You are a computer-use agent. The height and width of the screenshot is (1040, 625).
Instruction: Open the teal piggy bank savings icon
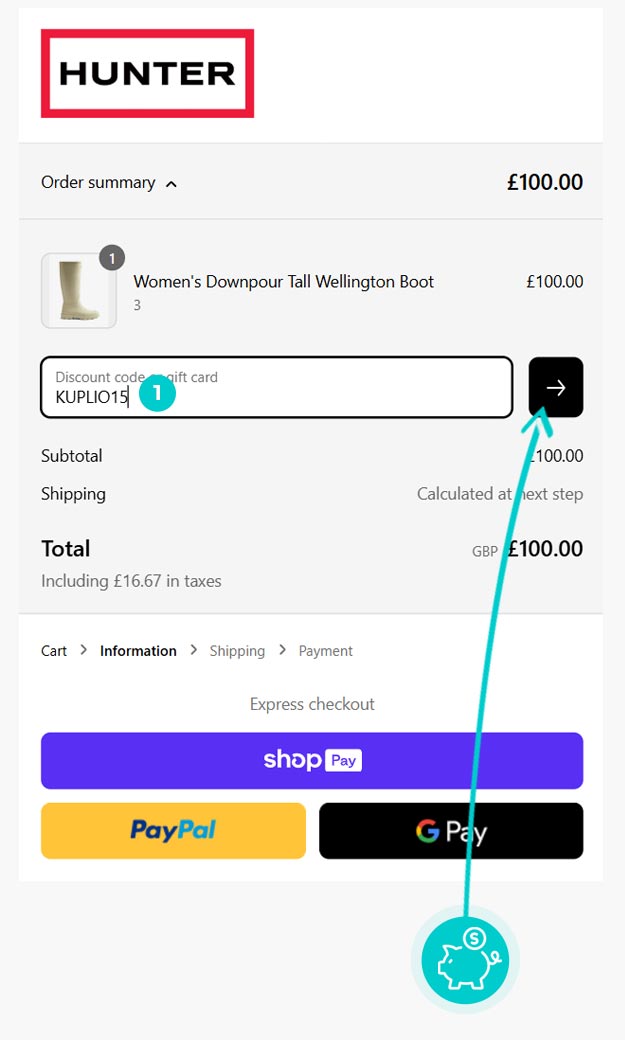point(465,959)
